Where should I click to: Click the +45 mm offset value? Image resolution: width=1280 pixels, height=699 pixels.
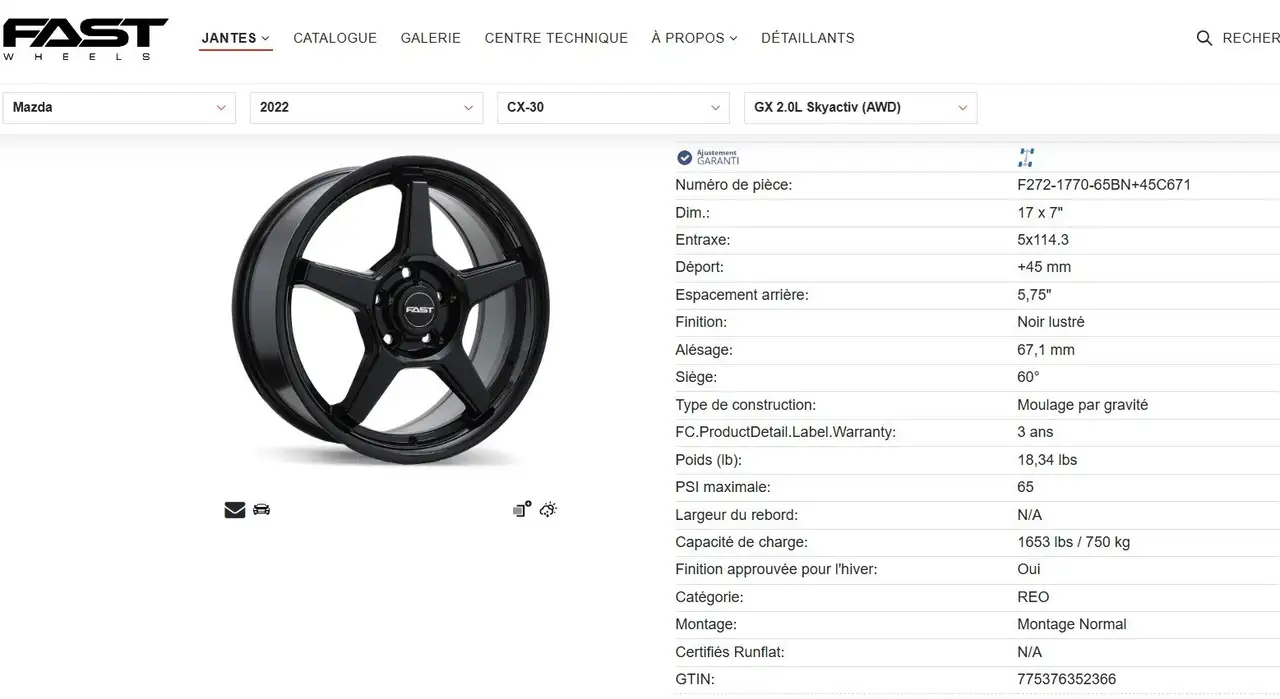tap(1044, 267)
